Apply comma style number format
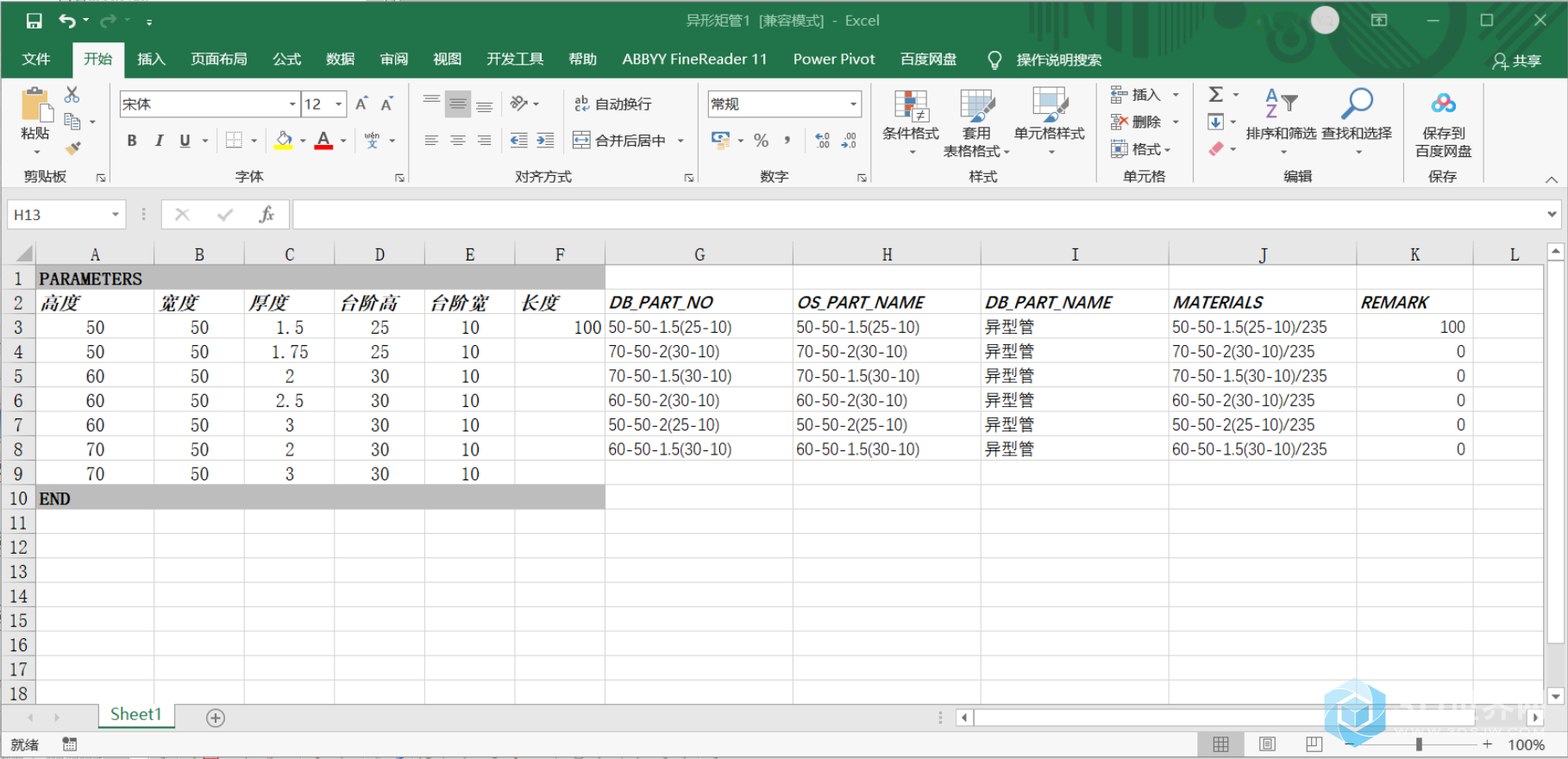This screenshot has height=759, width=1568. (x=787, y=141)
